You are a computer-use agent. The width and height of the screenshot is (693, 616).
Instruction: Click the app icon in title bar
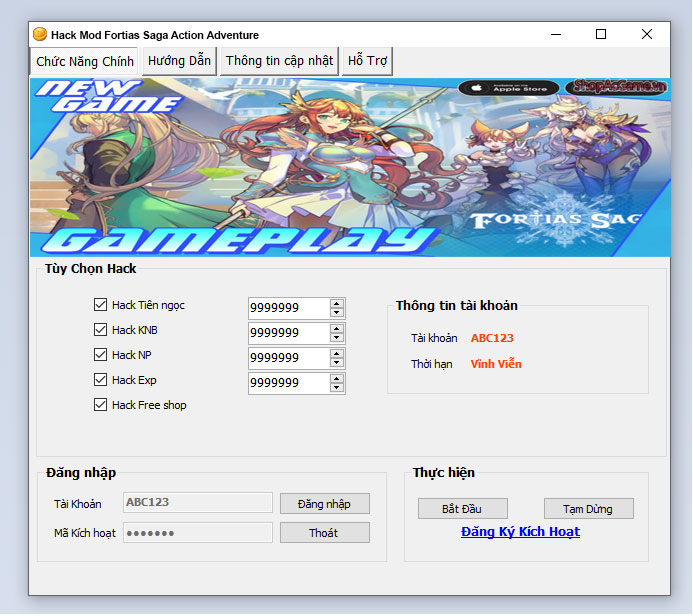[40, 35]
